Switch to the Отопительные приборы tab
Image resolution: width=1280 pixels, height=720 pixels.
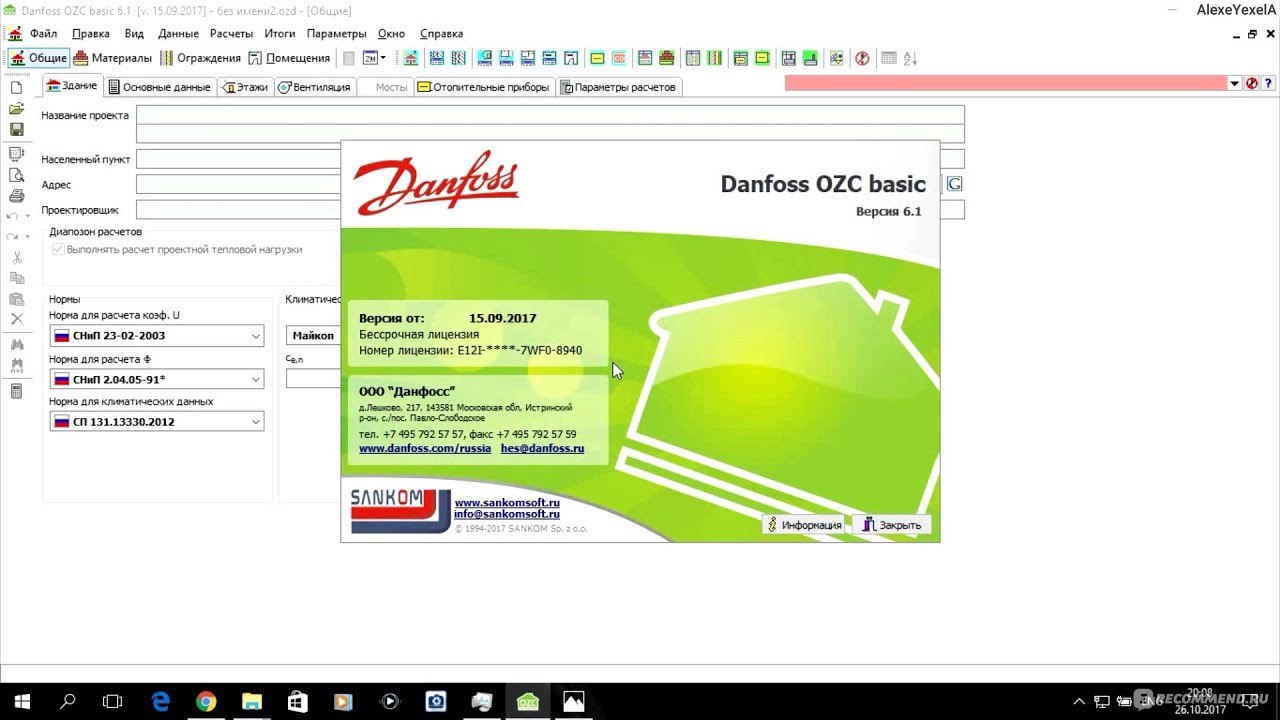click(x=483, y=87)
